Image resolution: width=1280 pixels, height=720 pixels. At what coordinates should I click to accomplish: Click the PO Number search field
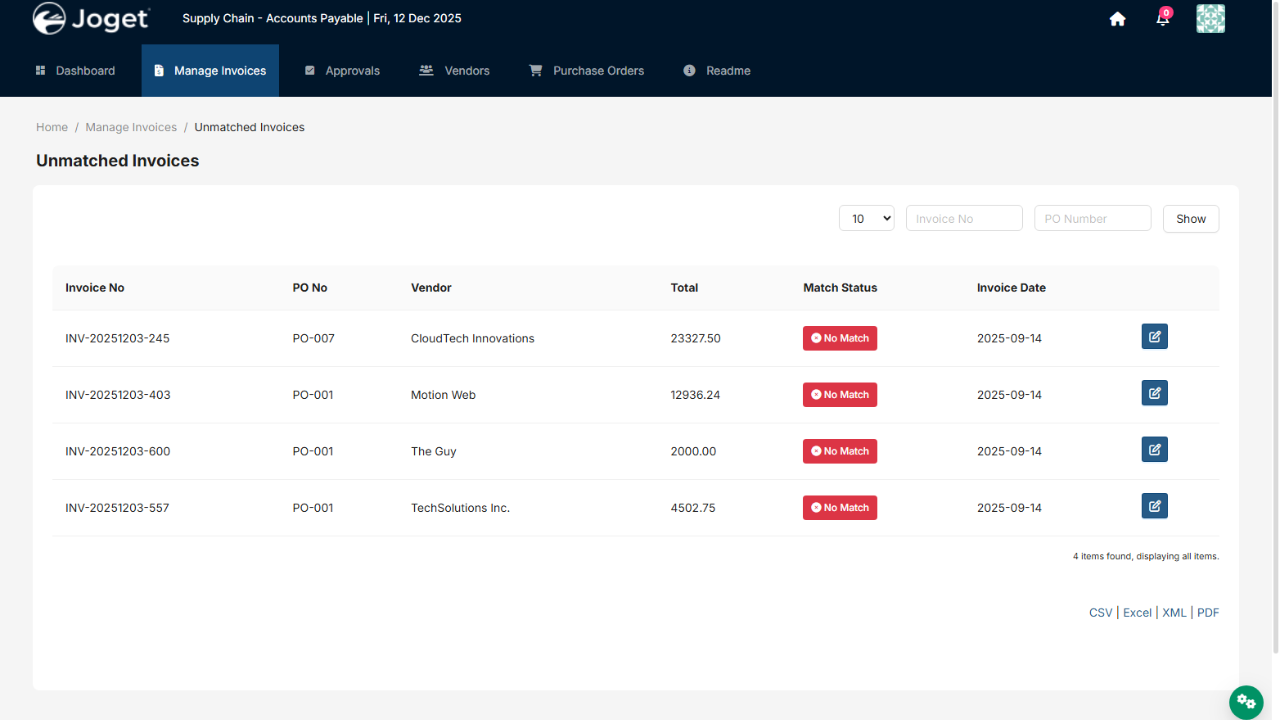[x=1092, y=219]
